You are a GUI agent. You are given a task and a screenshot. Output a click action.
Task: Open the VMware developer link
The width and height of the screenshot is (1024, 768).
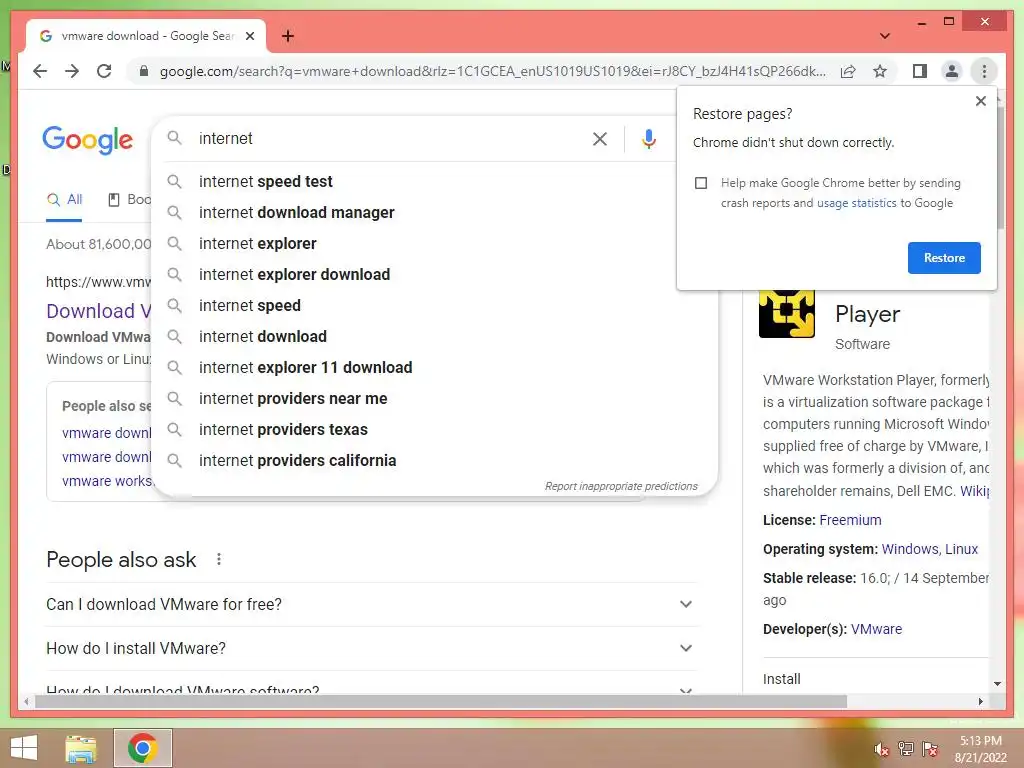click(876, 630)
